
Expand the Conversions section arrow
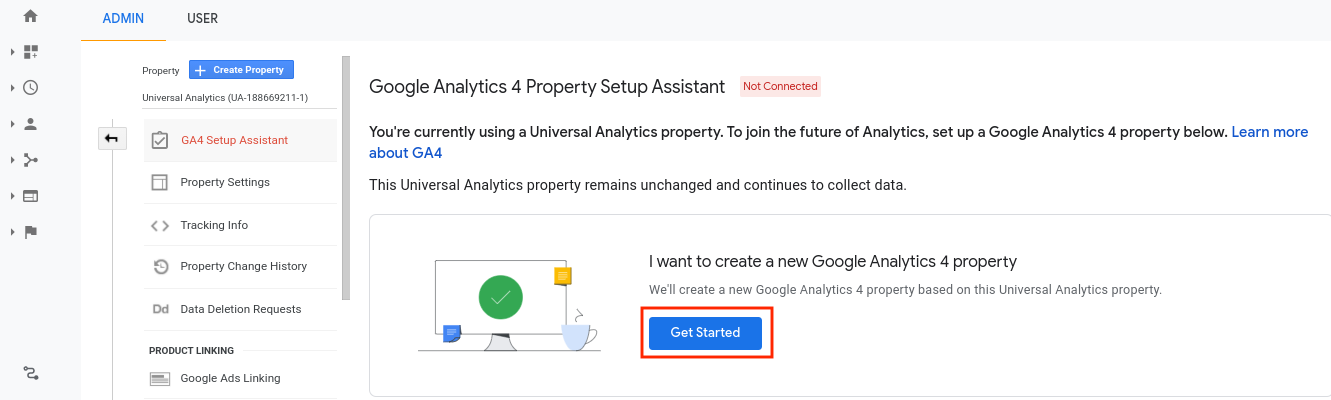tap(12, 232)
